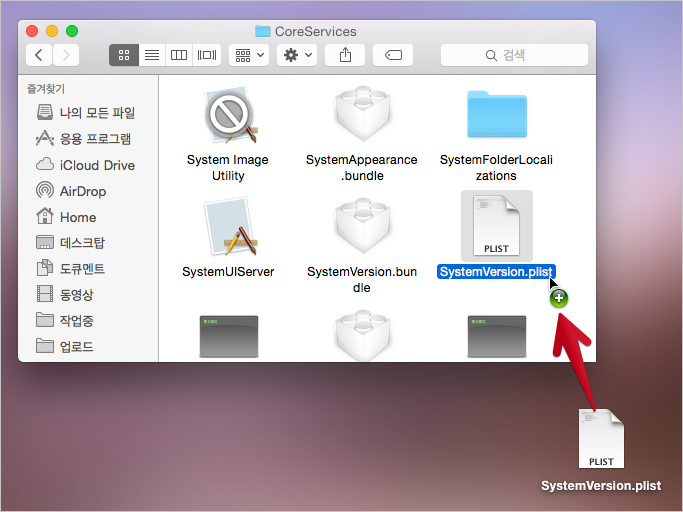Select the SystemUIServer app icon
Screen dimensions: 683x512
(x=231, y=227)
